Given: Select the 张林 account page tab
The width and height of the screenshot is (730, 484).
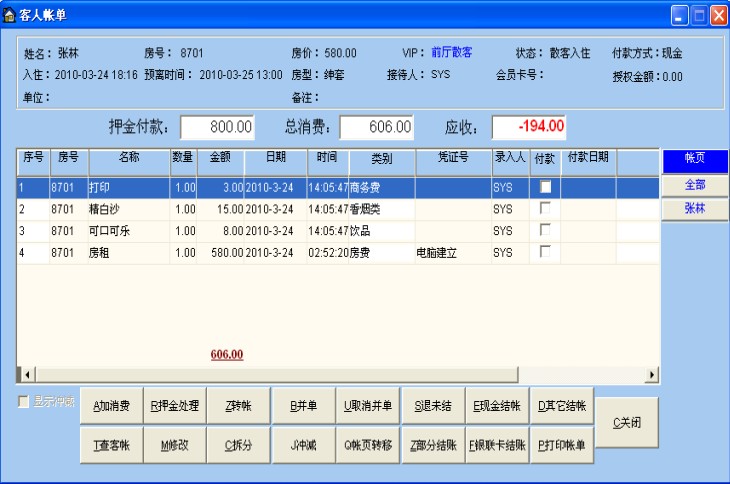Looking at the screenshot, I should coord(694,208).
